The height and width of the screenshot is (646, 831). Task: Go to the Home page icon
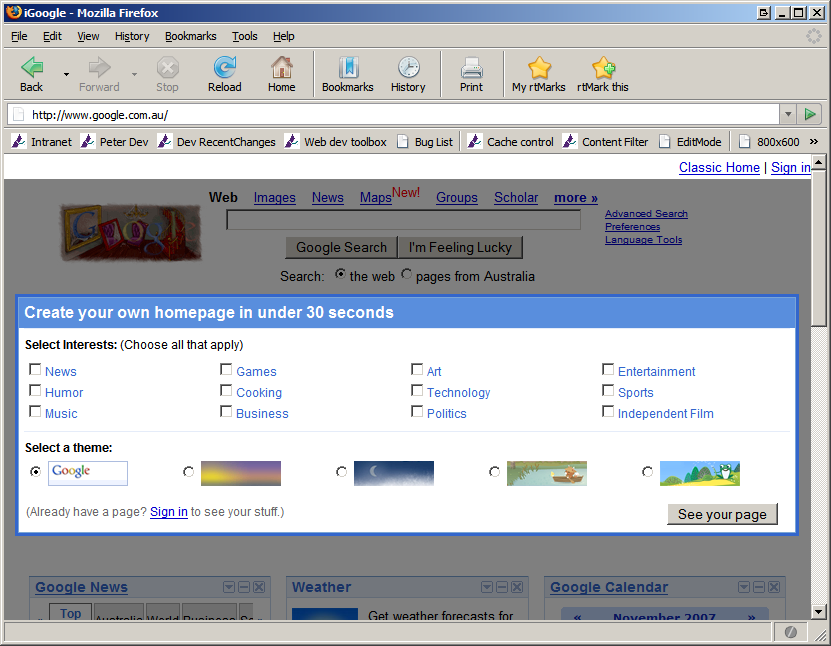coord(281,67)
